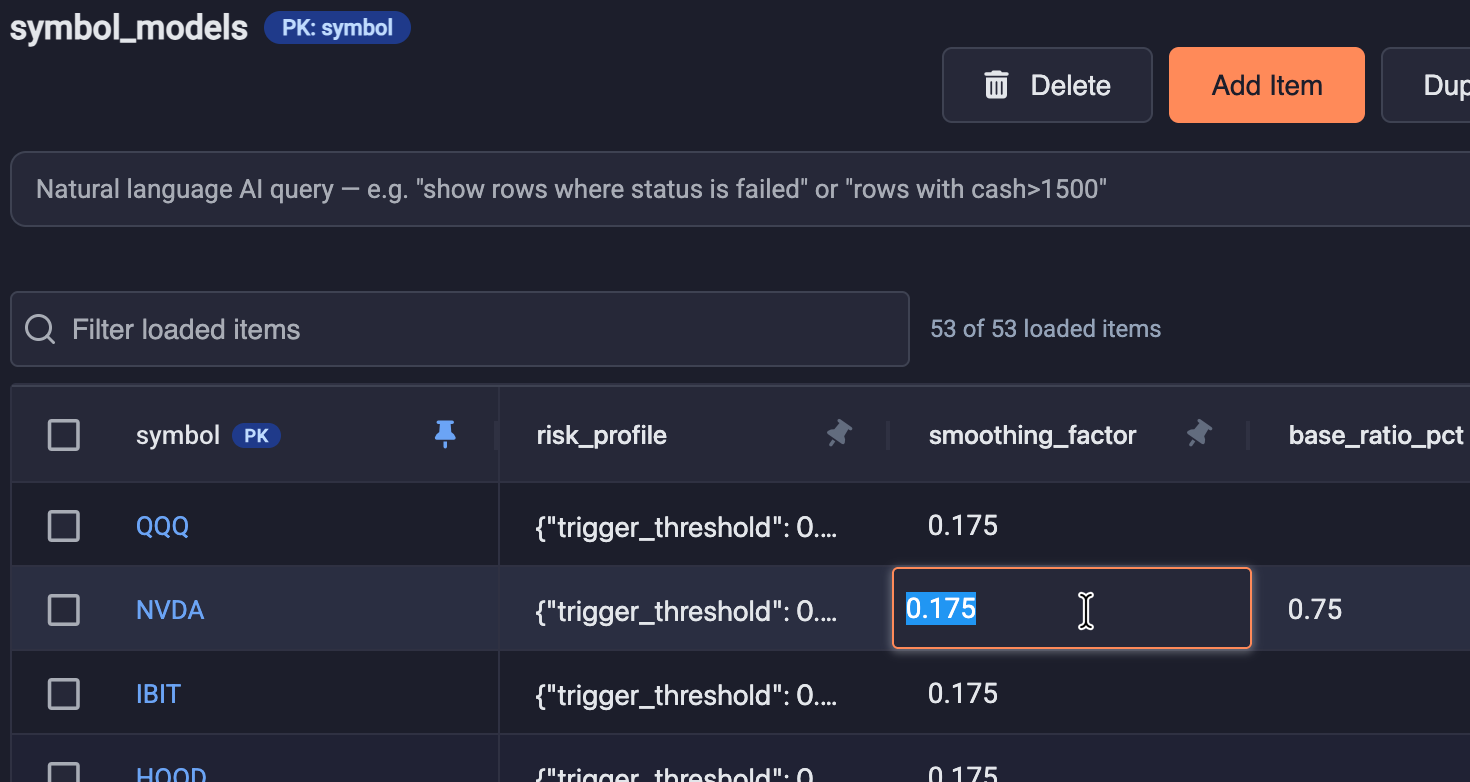This screenshot has width=1470, height=782.
Task: Check the HOOD row checkbox
Action: [x=64, y=772]
